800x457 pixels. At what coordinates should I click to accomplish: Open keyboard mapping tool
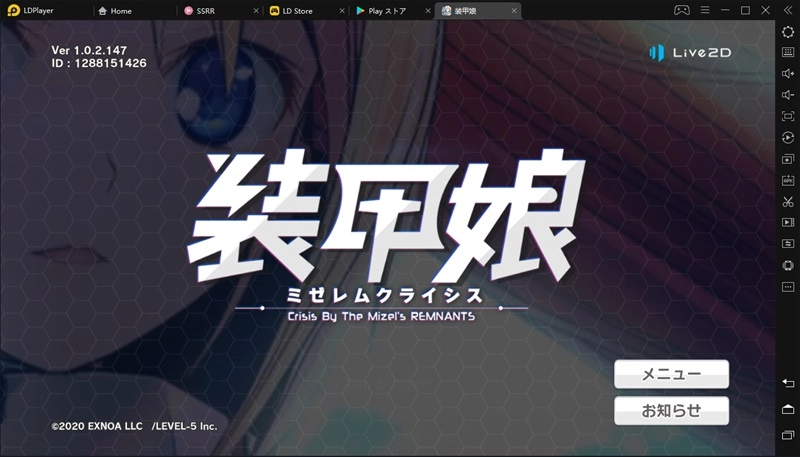pyautogui.click(x=788, y=52)
